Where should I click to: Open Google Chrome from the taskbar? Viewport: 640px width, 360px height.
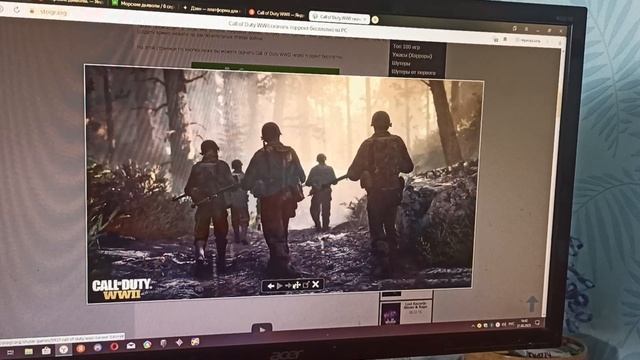[x=147, y=345]
